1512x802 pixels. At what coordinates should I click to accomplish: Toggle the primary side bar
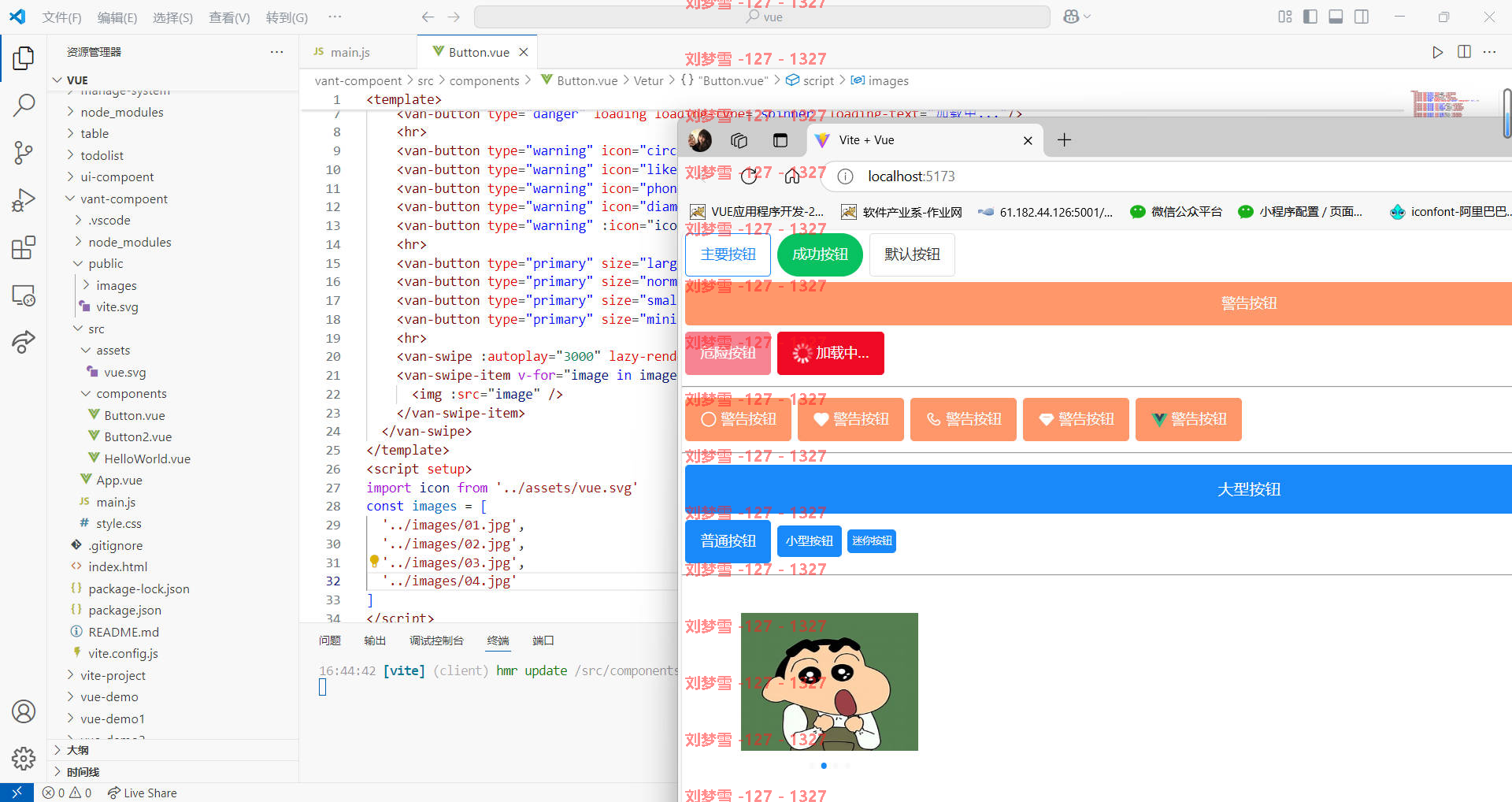pos(1310,17)
